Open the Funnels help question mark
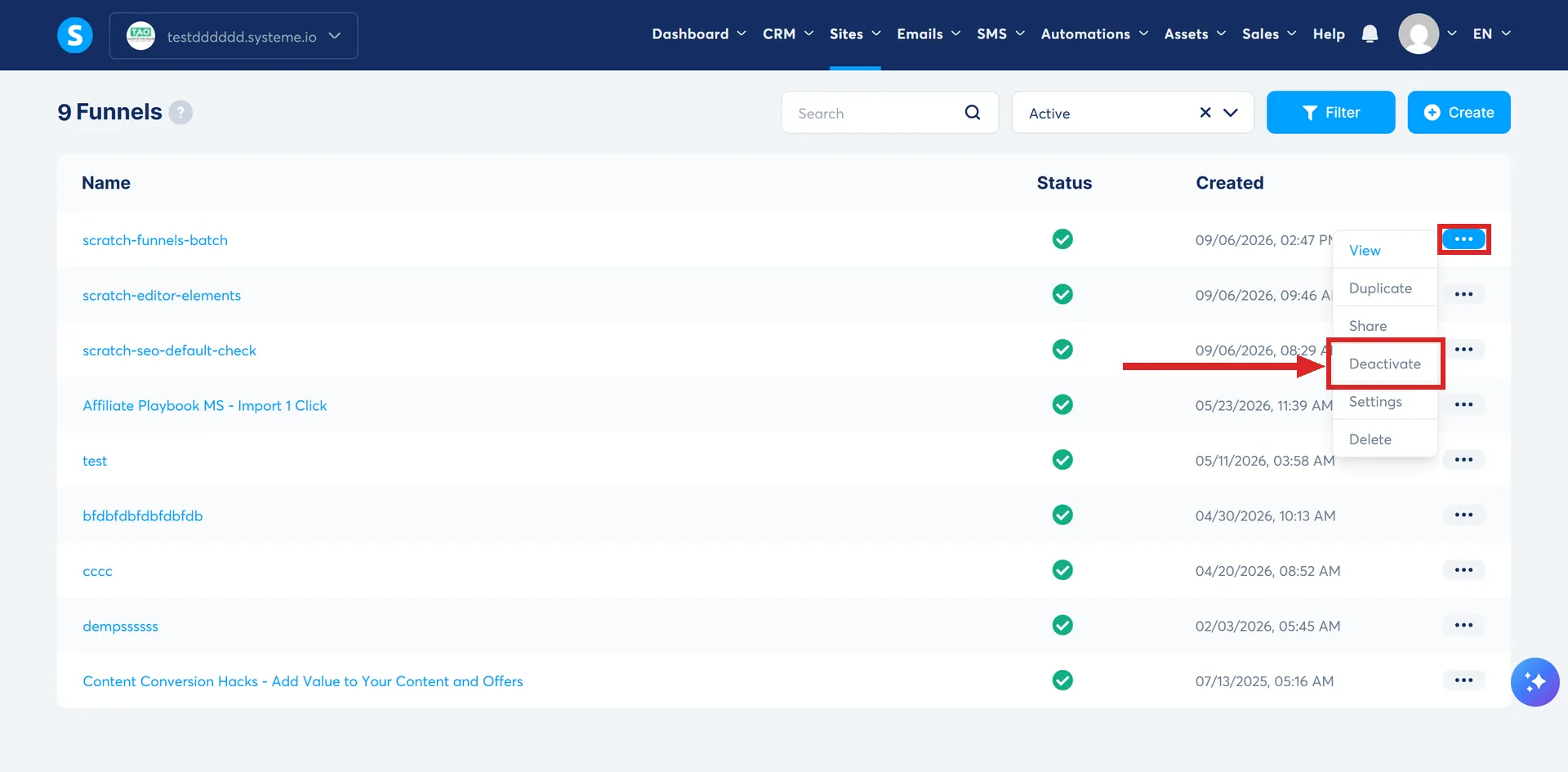This screenshot has height=772, width=1568. point(180,112)
